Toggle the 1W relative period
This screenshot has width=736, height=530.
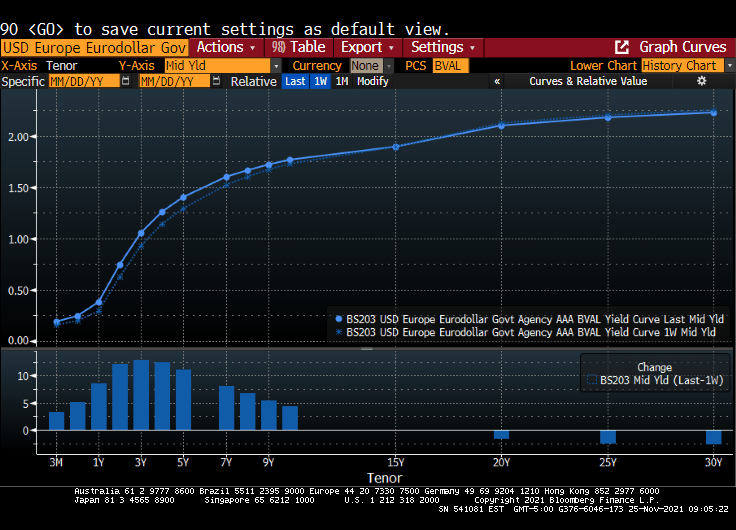pyautogui.click(x=320, y=81)
